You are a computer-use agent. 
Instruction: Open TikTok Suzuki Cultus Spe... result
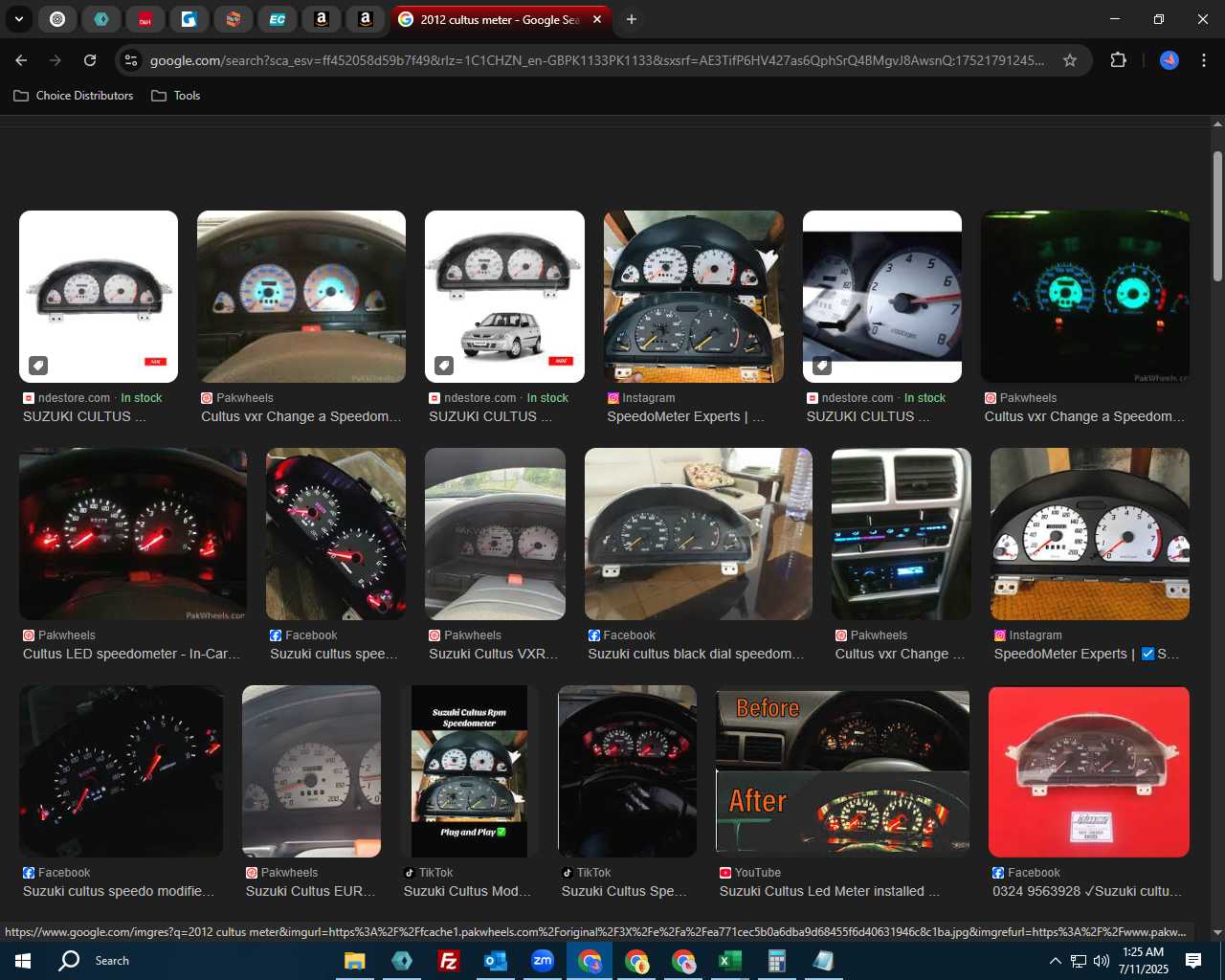click(625, 891)
